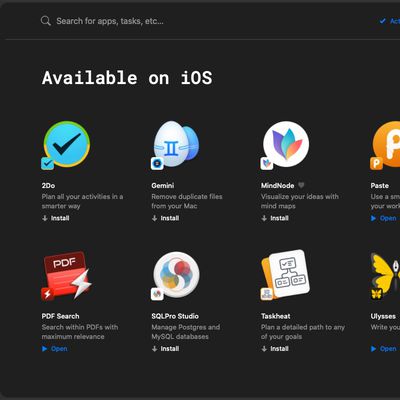The width and height of the screenshot is (400, 400).
Task: Click the Gemini app title
Action: click(163, 186)
